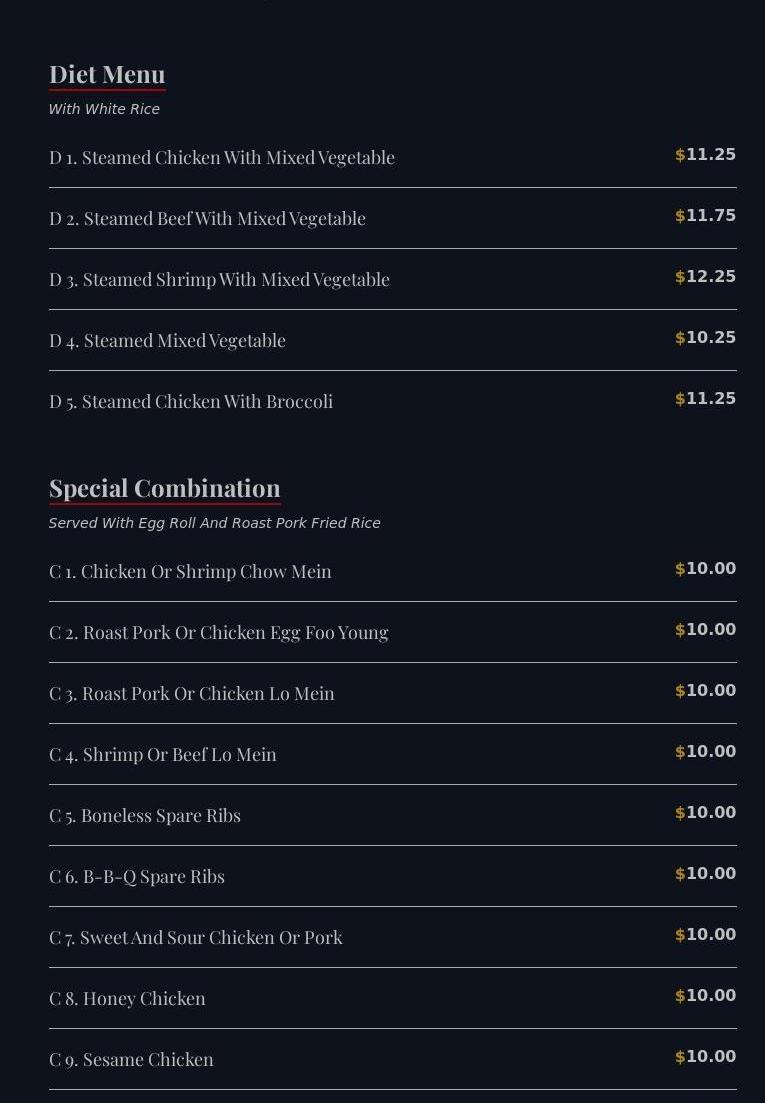Select C 1. Chicken Or Shrimp Chow Mein
This screenshot has height=1103, width=765.
[x=190, y=571]
